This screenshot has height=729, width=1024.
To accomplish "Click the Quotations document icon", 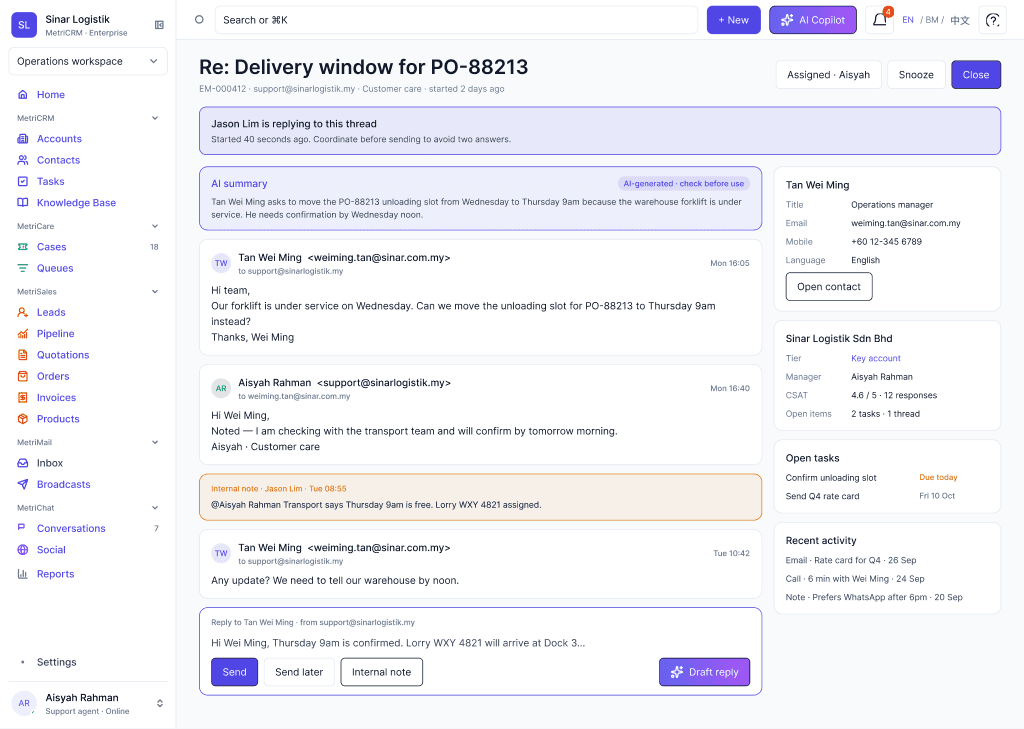I will 23,355.
